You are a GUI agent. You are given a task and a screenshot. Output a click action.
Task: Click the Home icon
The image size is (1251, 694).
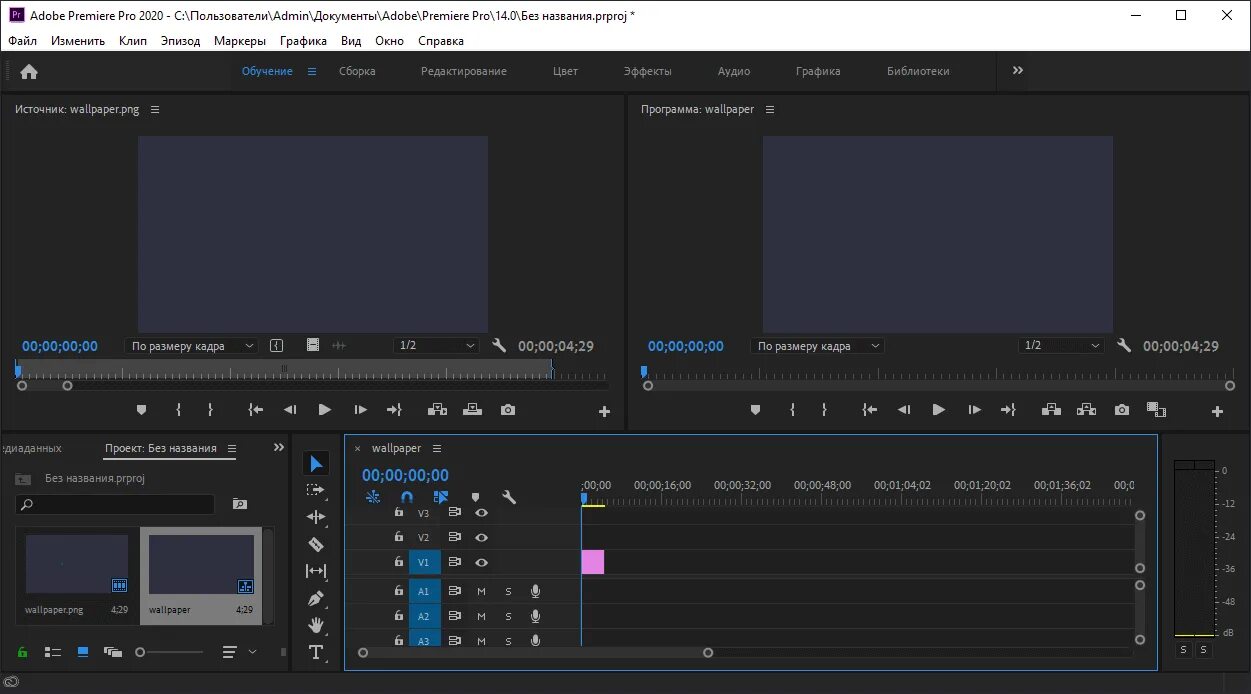[x=29, y=71]
